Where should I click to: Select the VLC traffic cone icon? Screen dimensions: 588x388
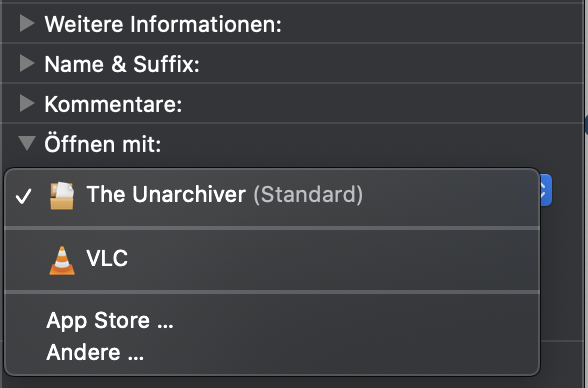tap(62, 260)
